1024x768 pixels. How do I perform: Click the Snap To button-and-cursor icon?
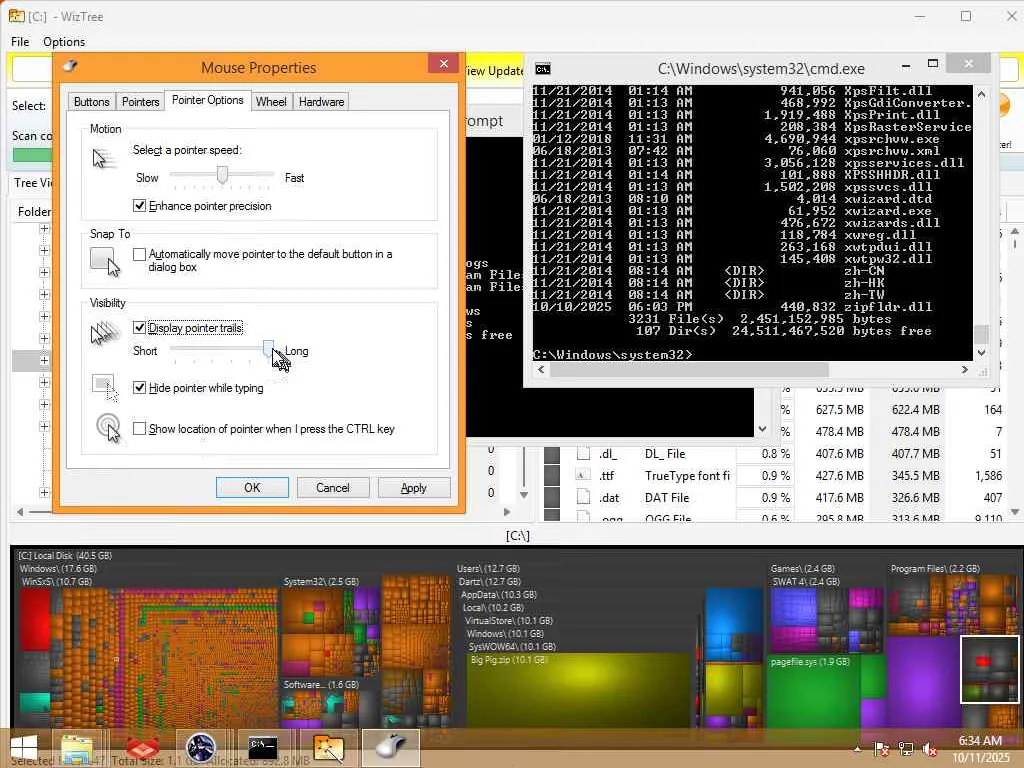pos(106,262)
